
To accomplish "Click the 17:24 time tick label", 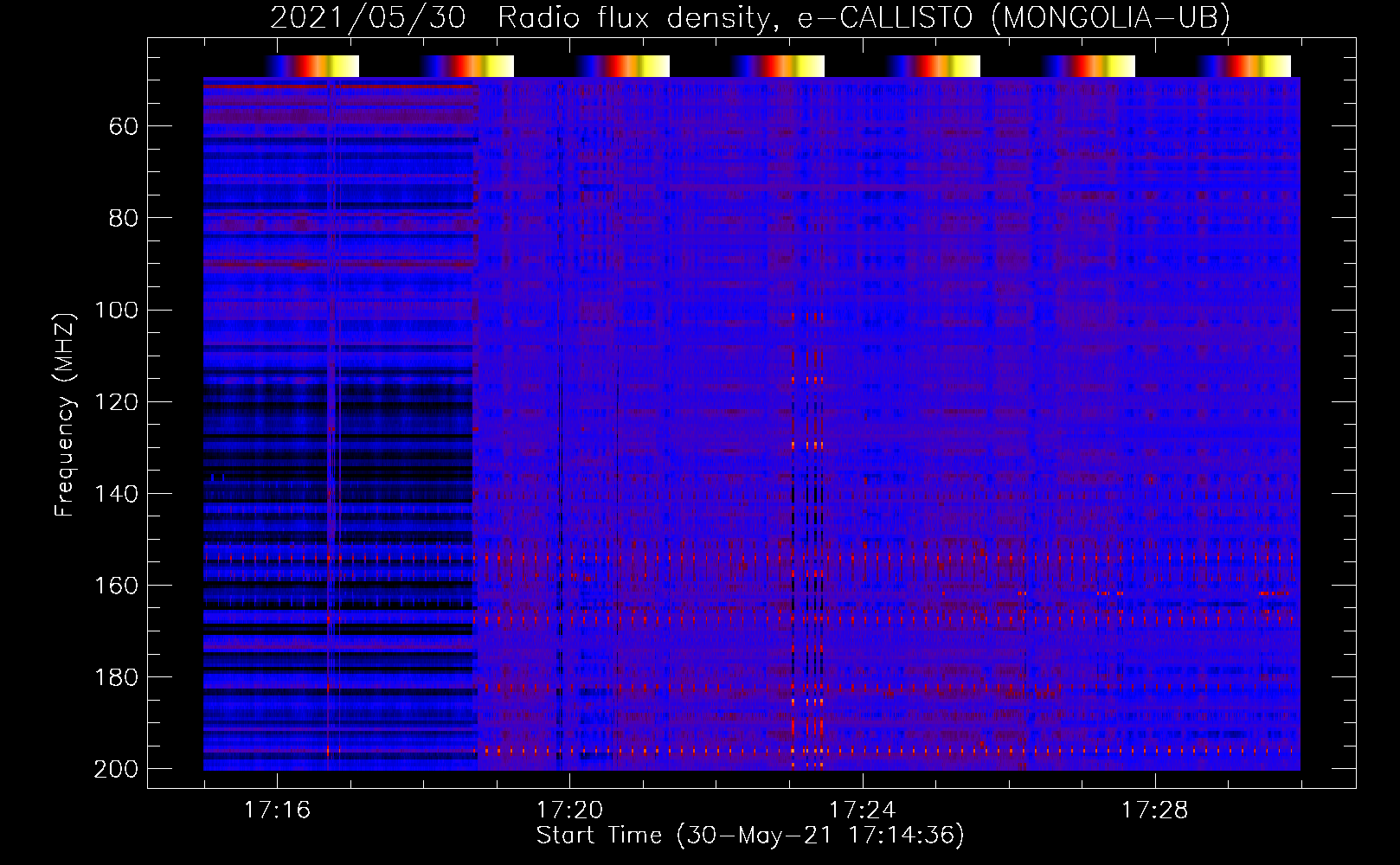I will (x=862, y=811).
